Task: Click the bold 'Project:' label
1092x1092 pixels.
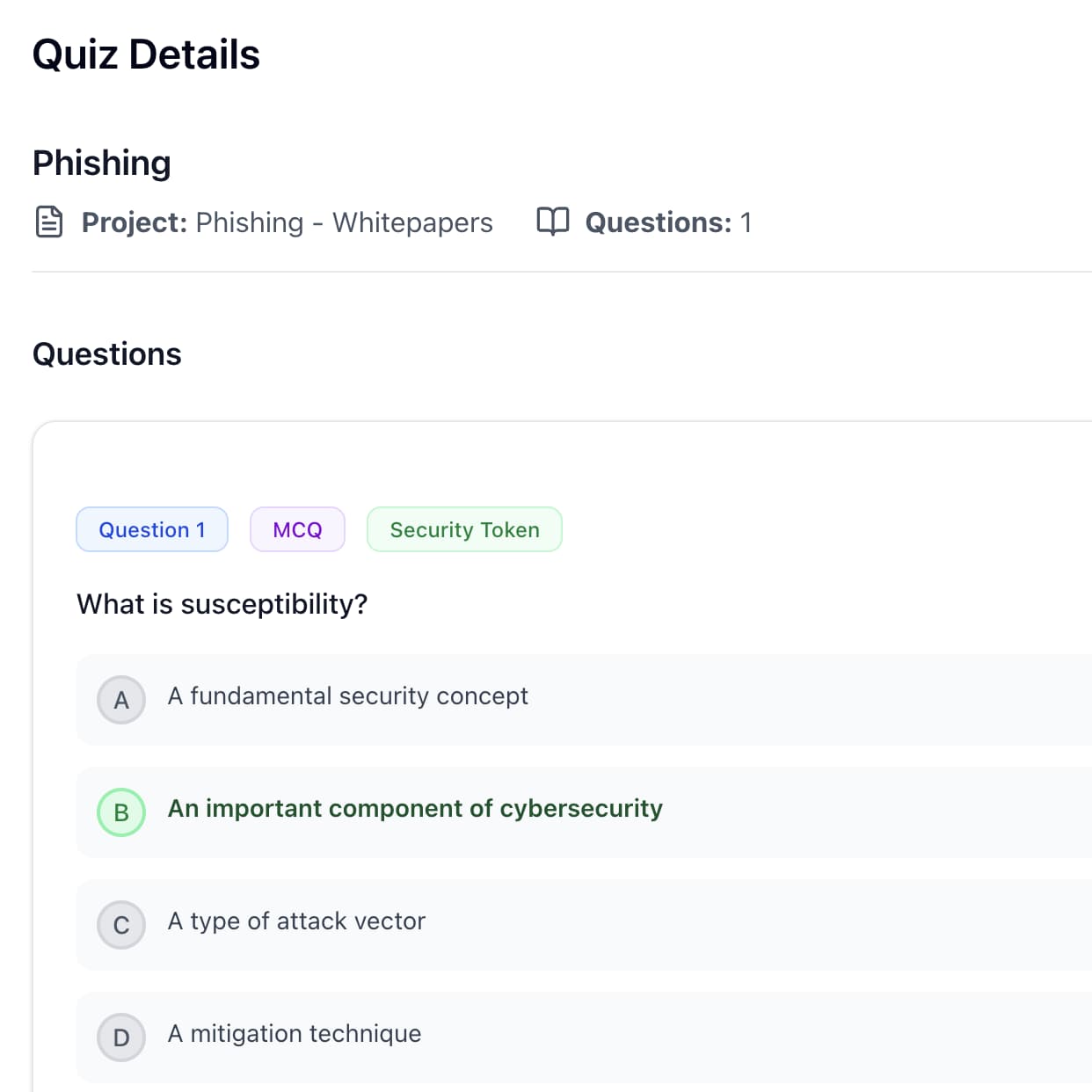Action: point(135,223)
